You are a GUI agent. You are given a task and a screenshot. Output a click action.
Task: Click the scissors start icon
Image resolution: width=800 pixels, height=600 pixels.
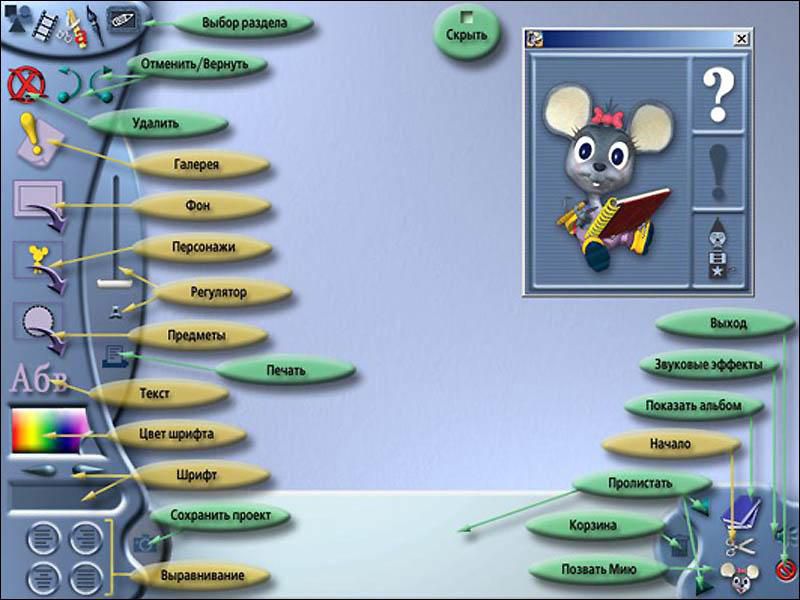point(740,546)
